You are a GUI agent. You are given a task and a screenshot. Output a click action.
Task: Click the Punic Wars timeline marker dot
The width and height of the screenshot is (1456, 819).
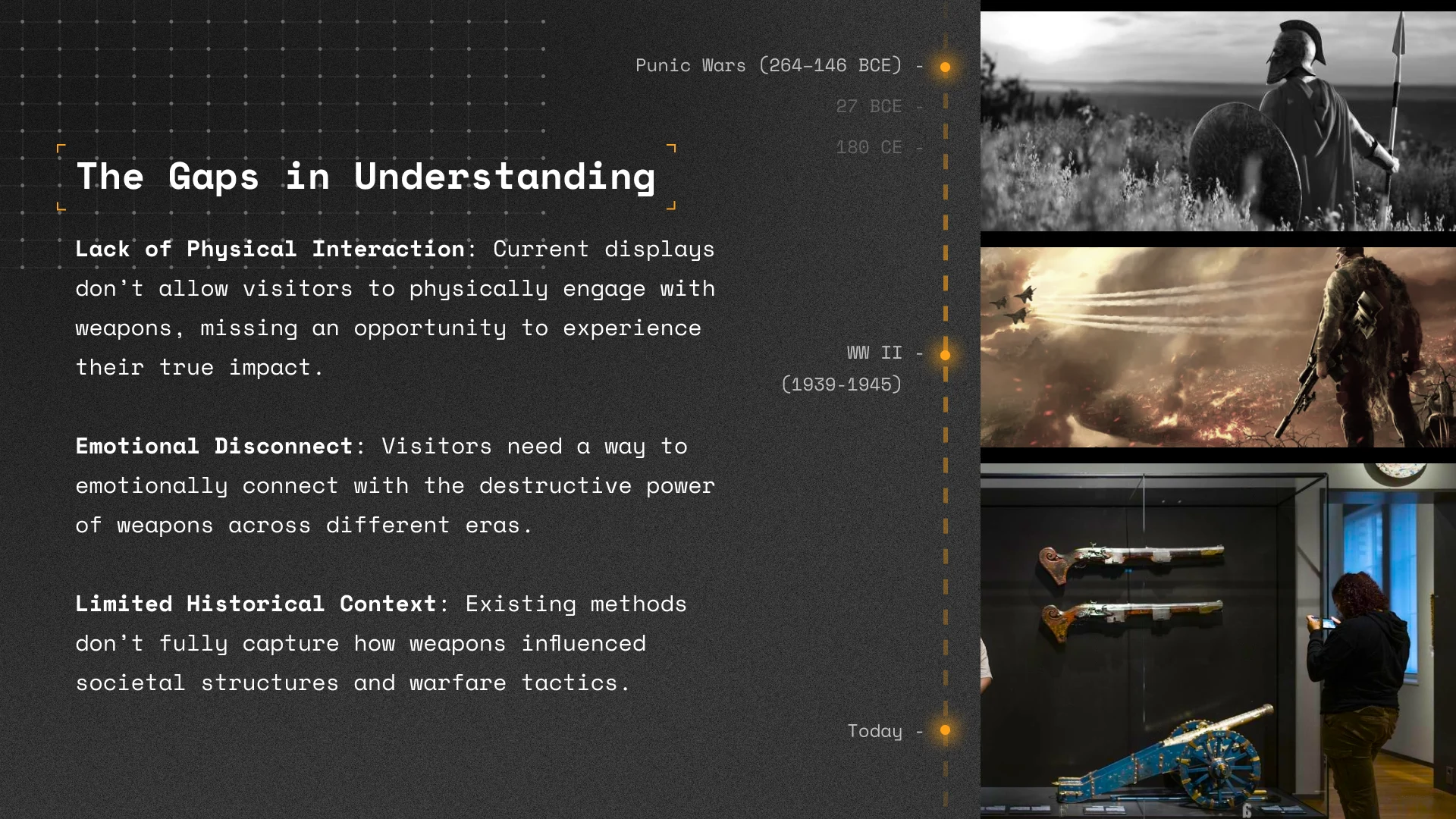pyautogui.click(x=945, y=67)
